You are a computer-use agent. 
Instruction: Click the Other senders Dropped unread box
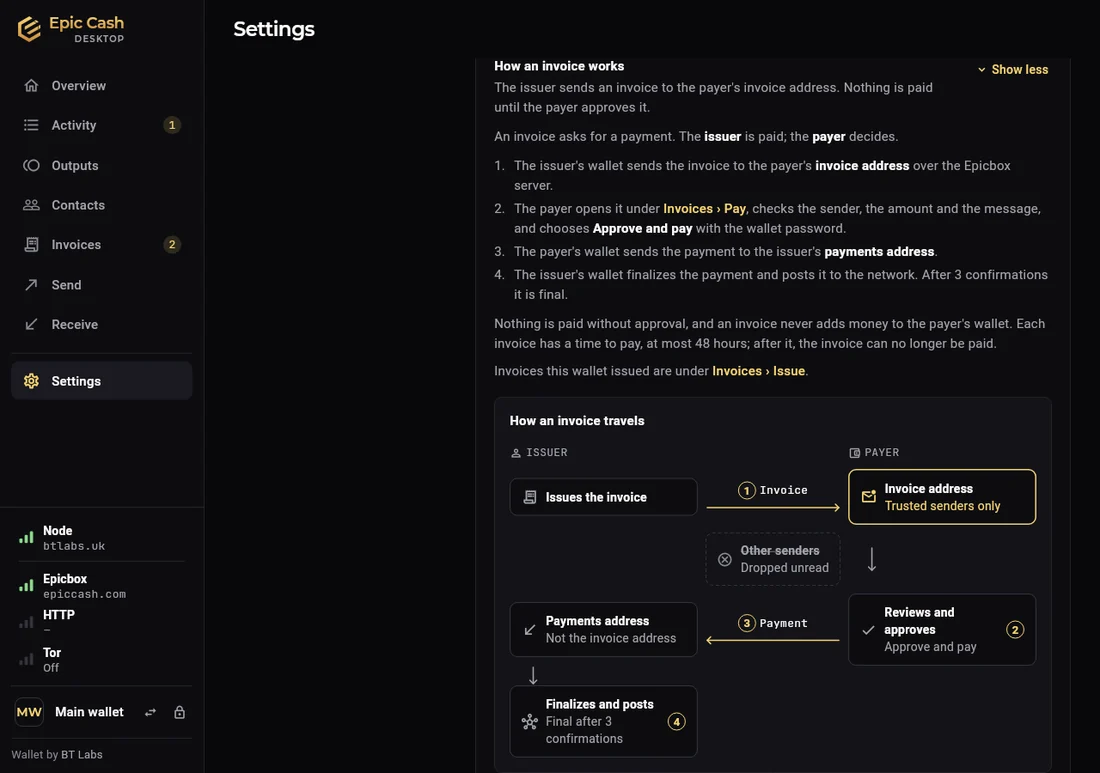773,559
